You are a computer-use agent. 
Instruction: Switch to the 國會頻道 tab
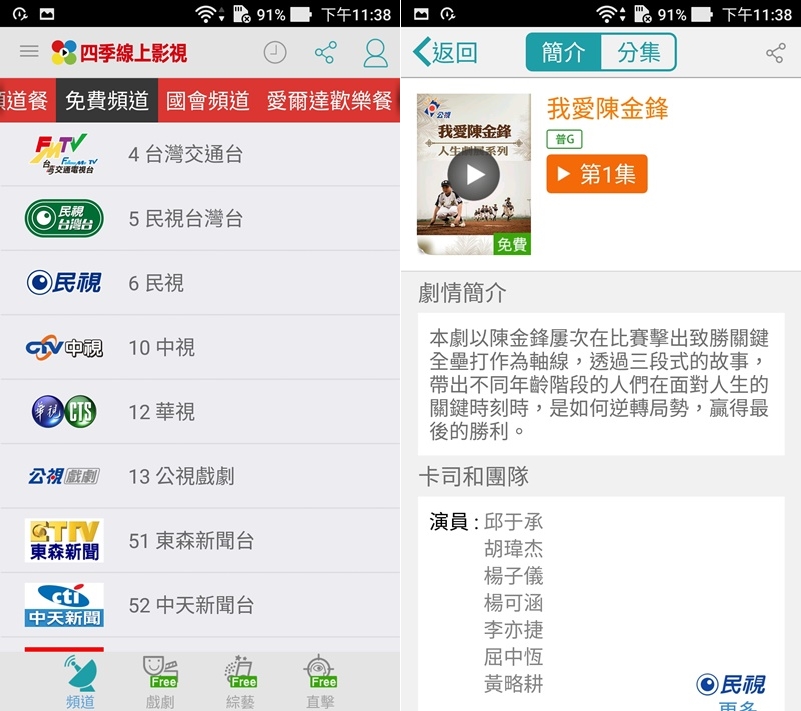[207, 101]
